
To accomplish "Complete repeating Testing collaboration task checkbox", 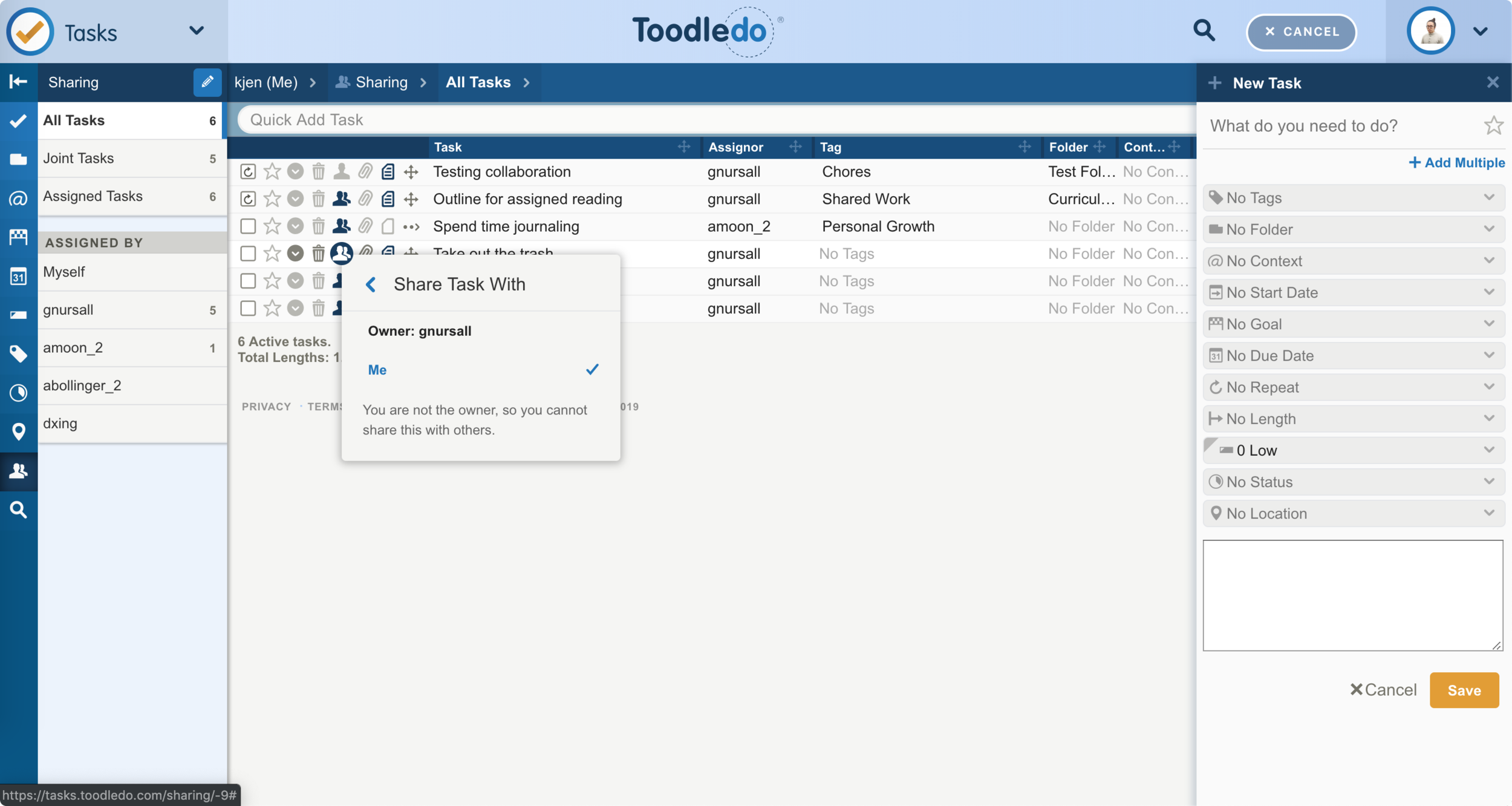I will click(247, 171).
